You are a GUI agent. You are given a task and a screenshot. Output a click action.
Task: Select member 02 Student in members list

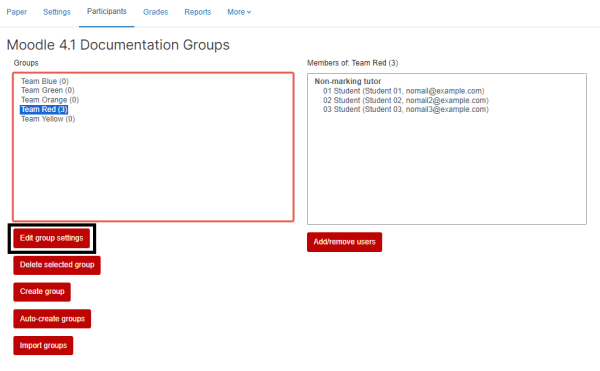(x=406, y=100)
